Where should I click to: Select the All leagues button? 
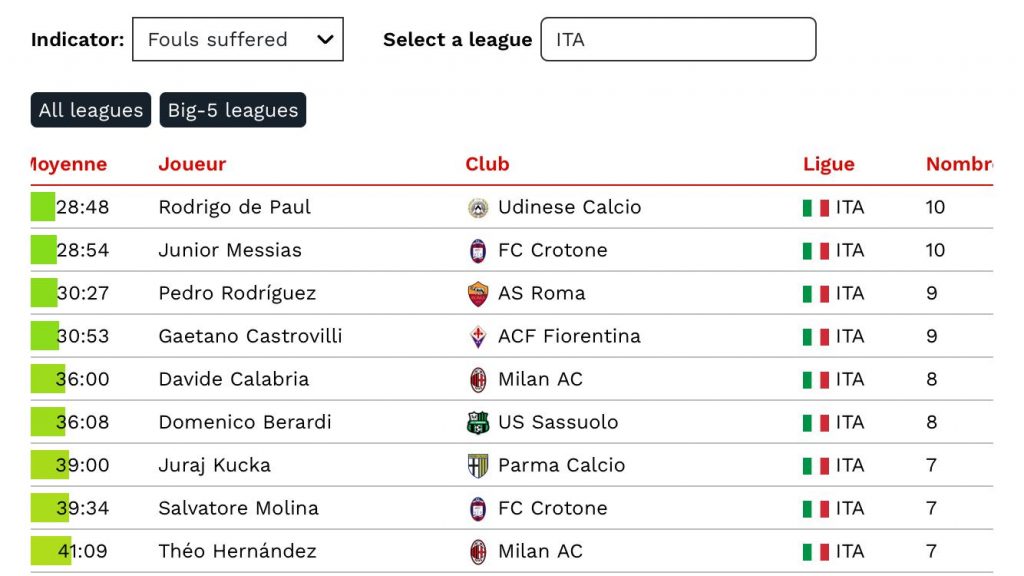(91, 110)
